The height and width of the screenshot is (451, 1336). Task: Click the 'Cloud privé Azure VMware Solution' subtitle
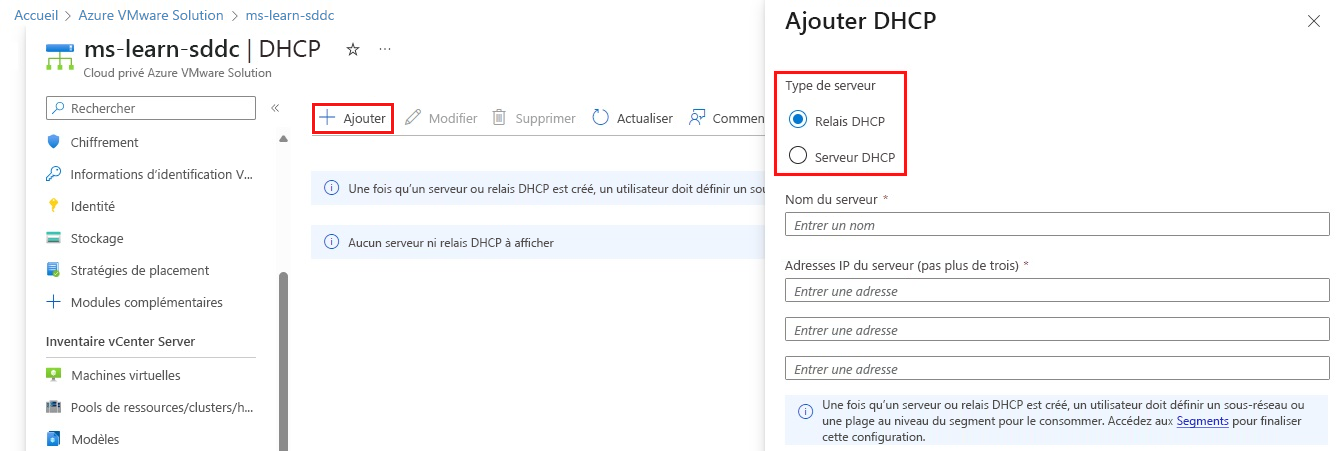coord(177,73)
